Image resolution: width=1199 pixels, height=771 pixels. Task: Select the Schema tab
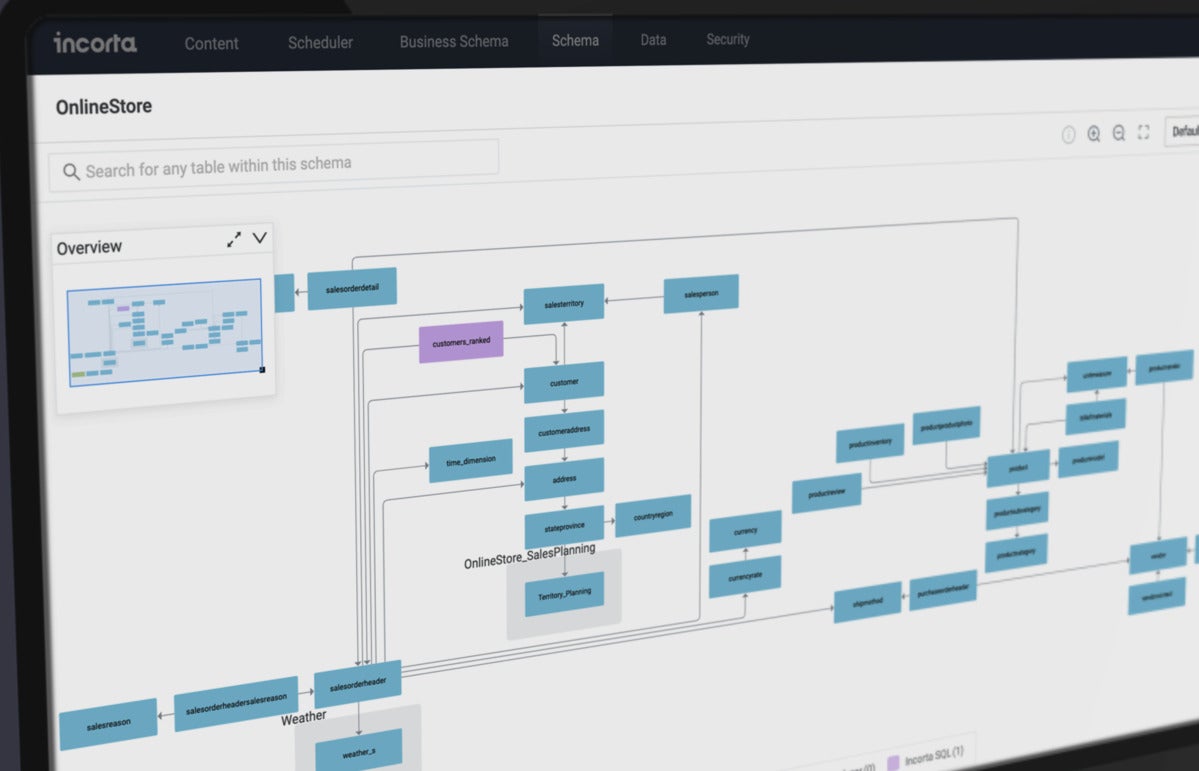(575, 41)
